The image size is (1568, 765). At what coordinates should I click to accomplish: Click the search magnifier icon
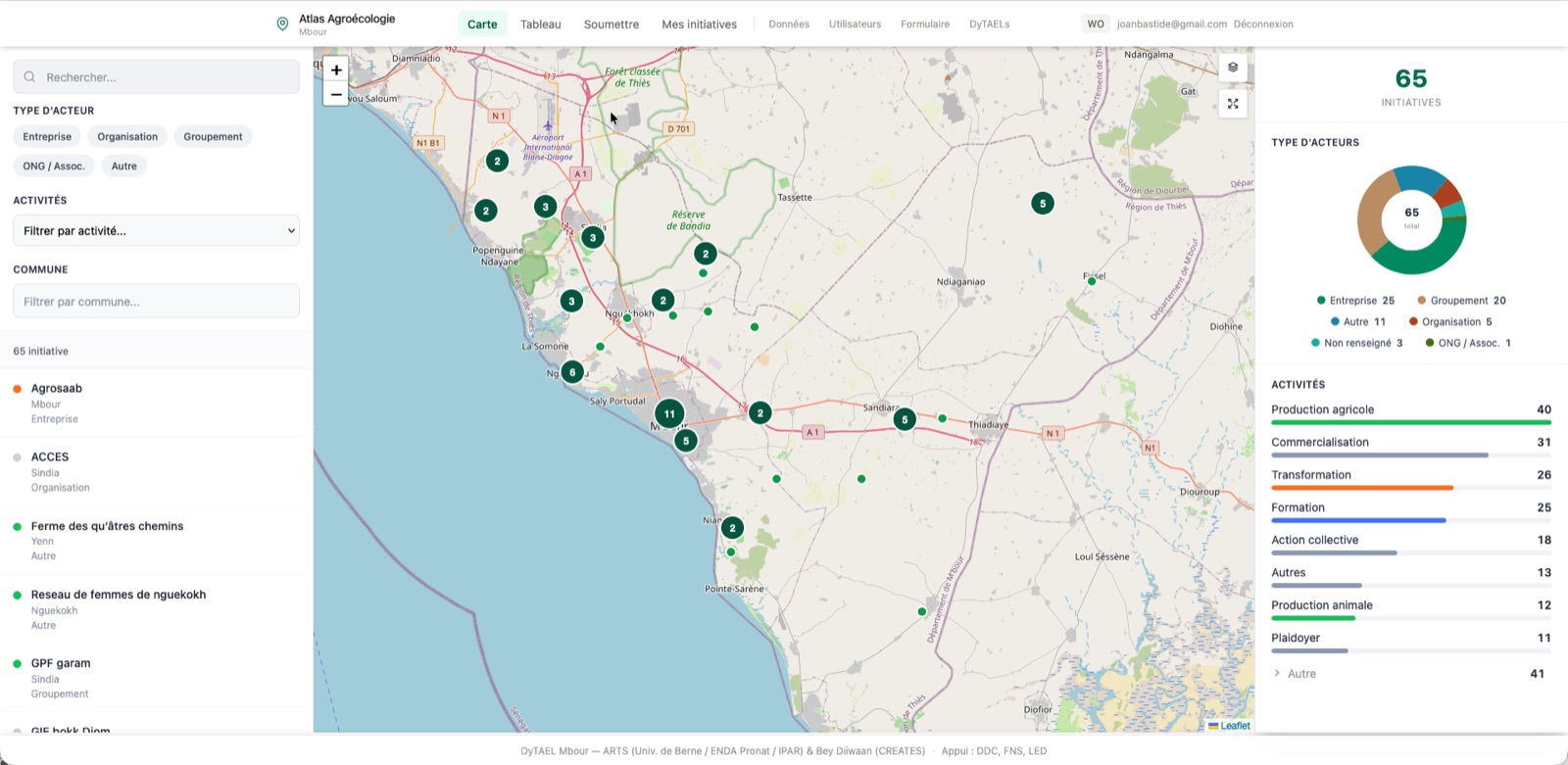29,76
